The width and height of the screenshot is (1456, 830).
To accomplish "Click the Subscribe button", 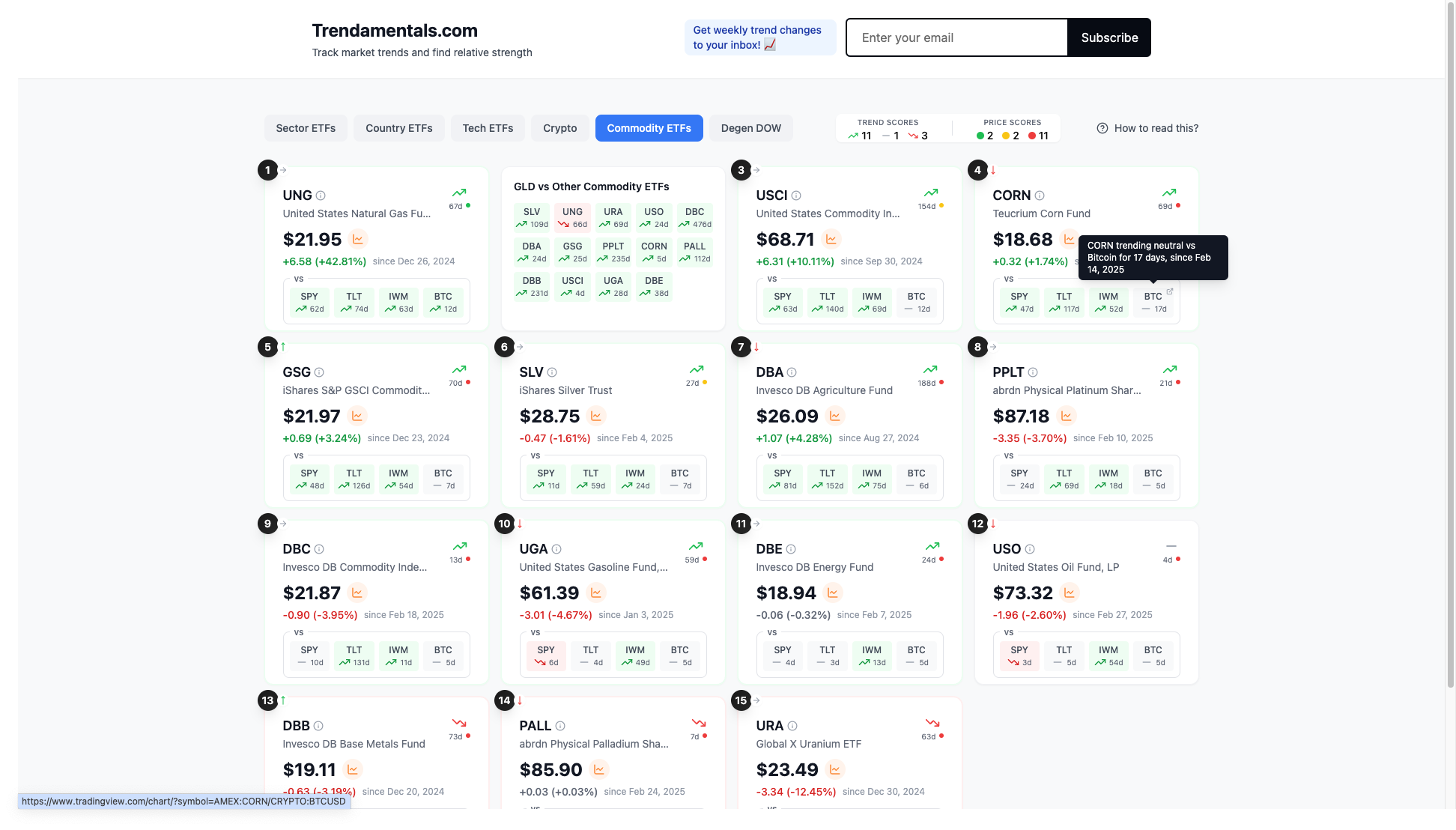I will 1109,37.
